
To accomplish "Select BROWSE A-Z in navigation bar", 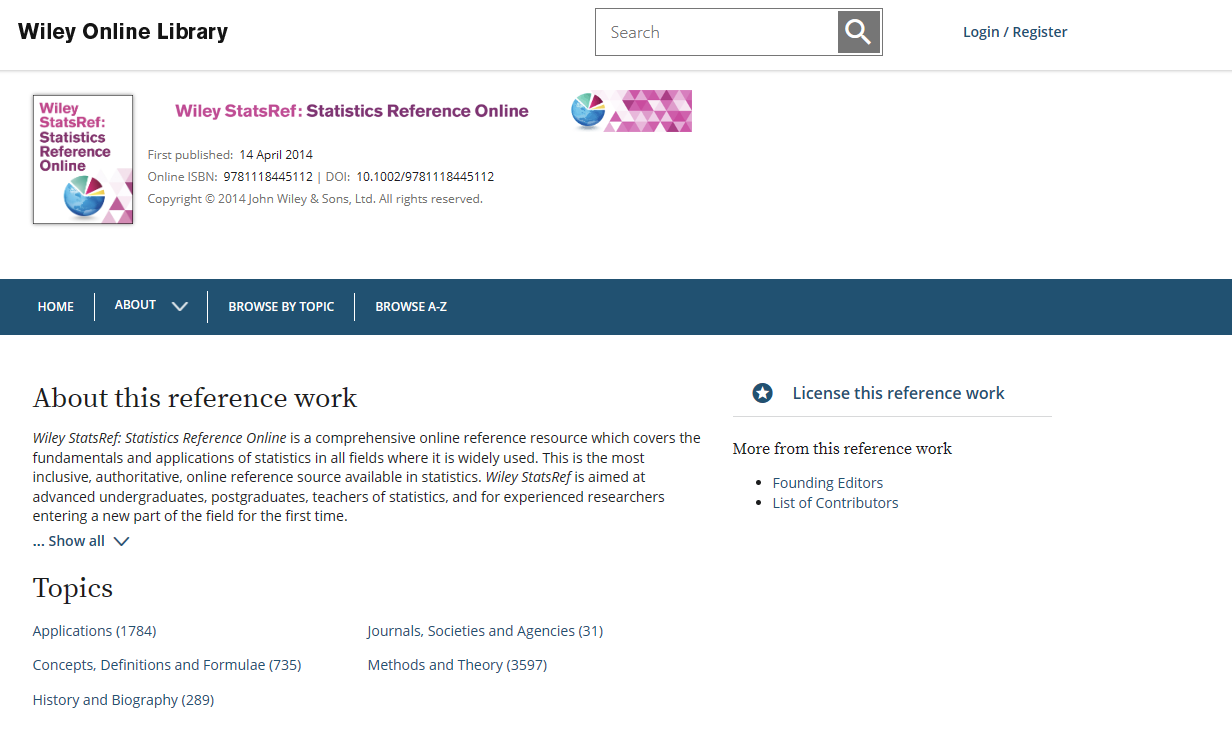I will click(x=411, y=307).
